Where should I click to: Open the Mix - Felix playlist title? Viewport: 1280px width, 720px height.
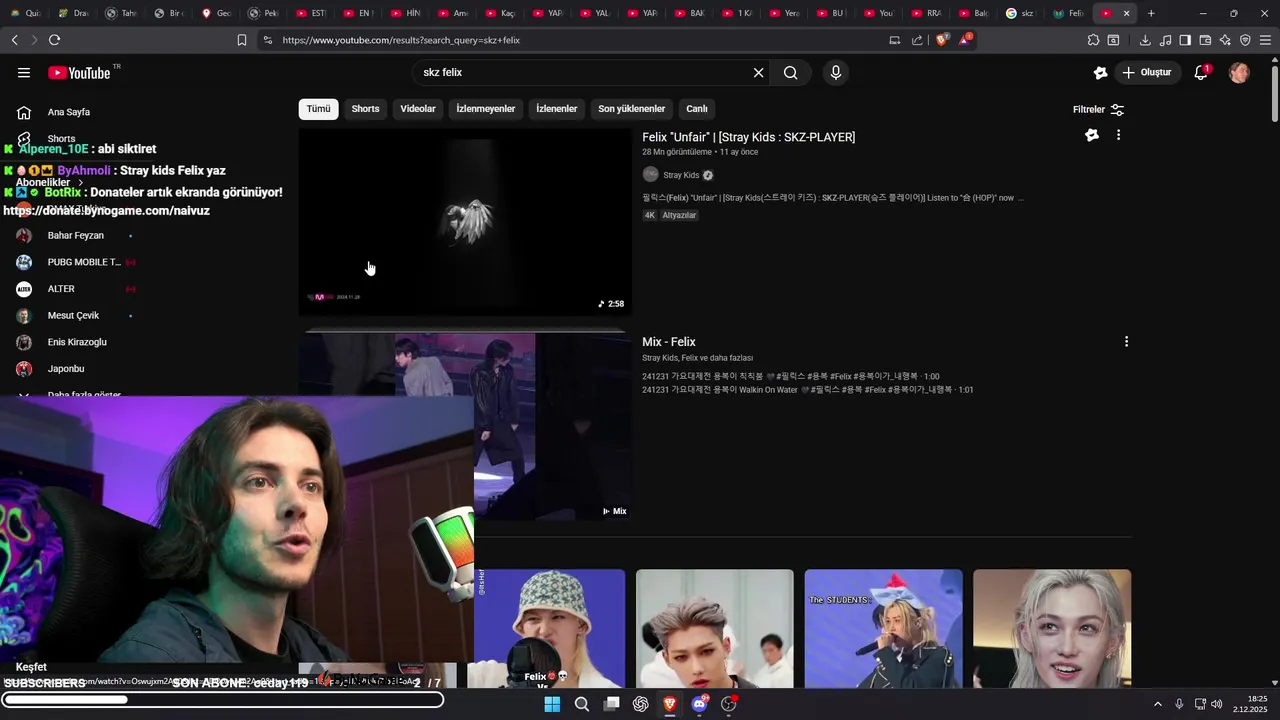click(x=669, y=342)
